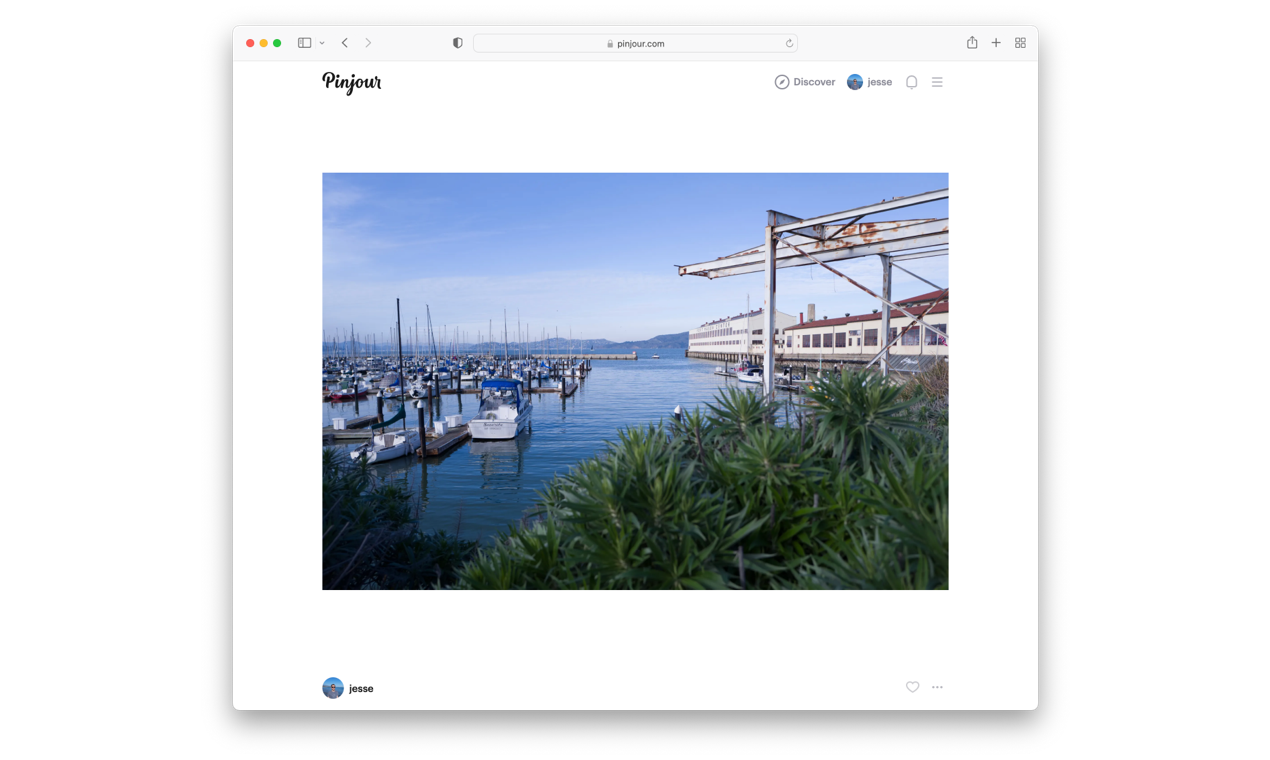Screen dimensions: 1270x760
Task: Open Safari tab overview grid icon
Action: 1020,42
